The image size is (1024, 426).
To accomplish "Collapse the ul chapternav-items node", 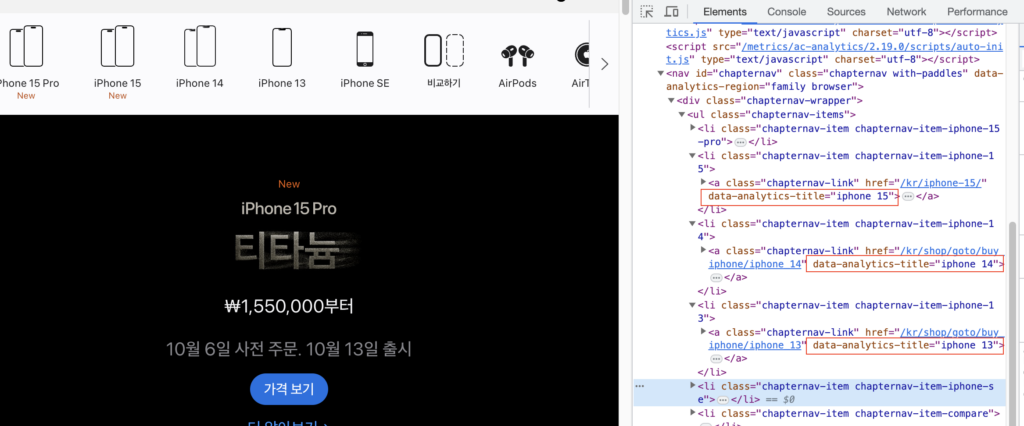I will (x=681, y=114).
